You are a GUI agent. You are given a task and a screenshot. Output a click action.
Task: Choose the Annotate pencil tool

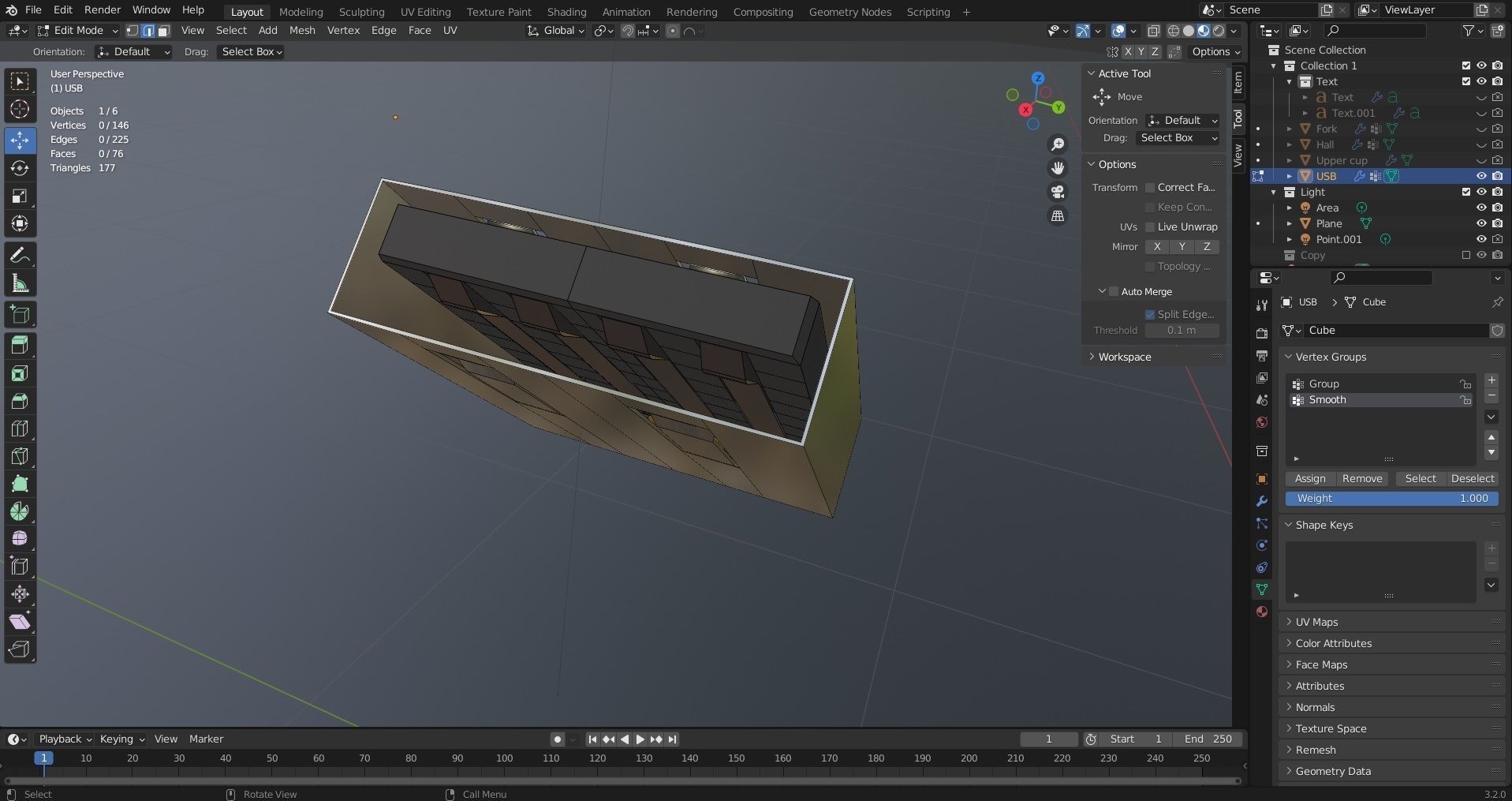click(x=20, y=256)
